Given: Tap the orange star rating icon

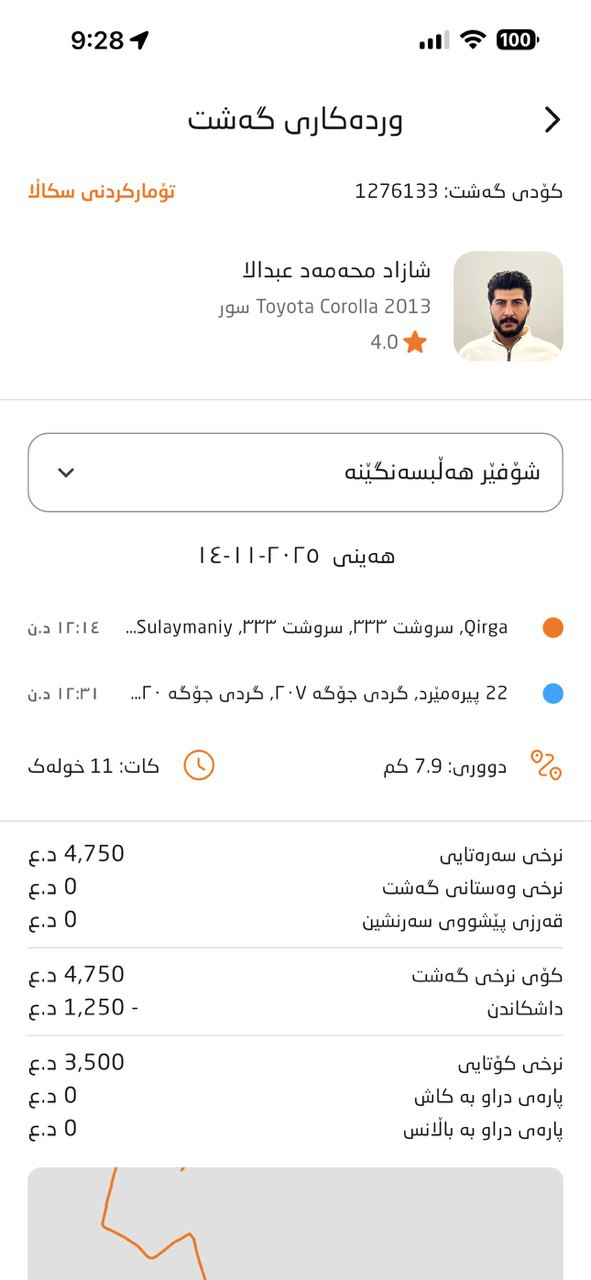Looking at the screenshot, I should coord(415,342).
